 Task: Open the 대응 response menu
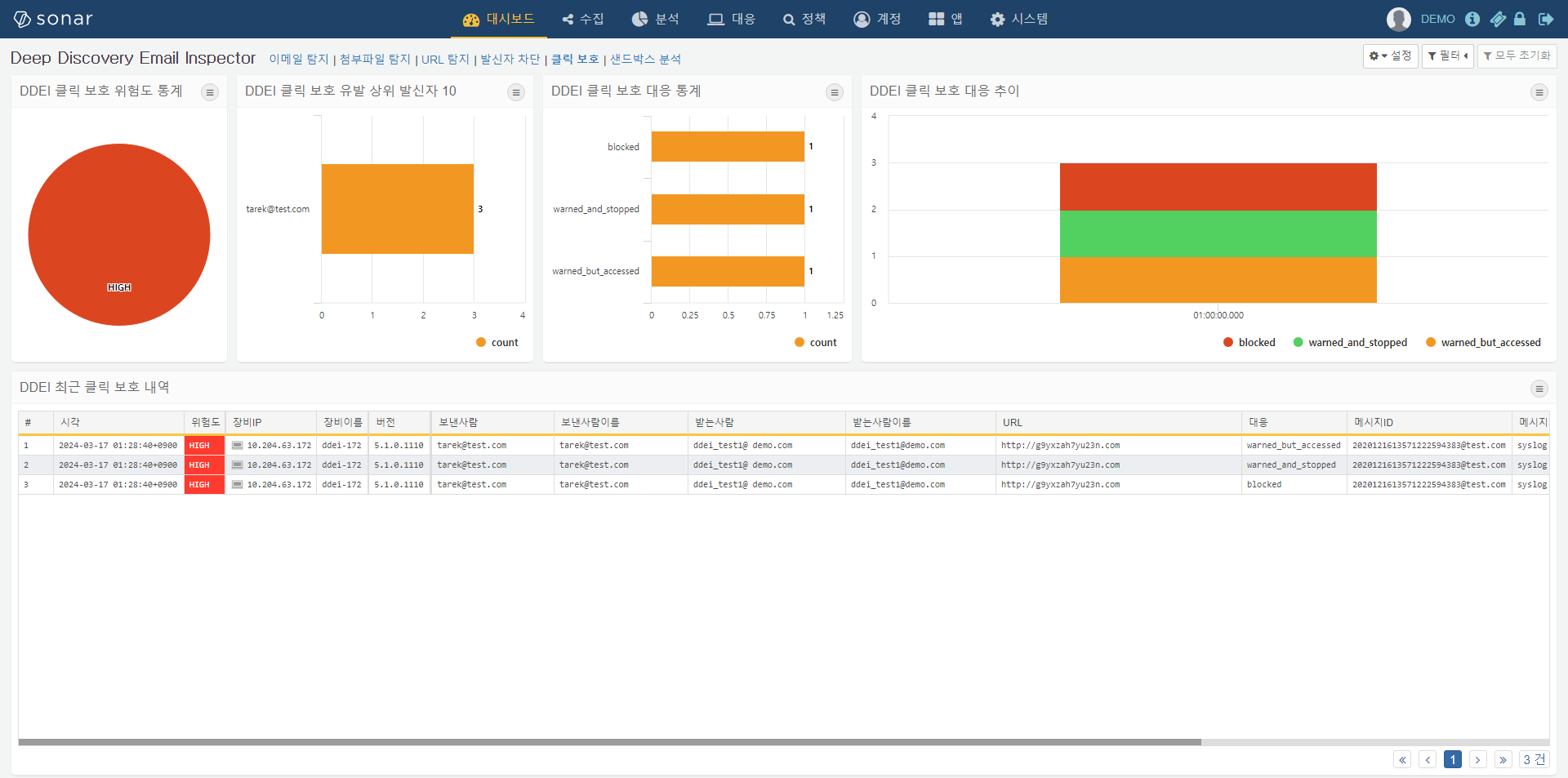pyautogui.click(x=732, y=19)
